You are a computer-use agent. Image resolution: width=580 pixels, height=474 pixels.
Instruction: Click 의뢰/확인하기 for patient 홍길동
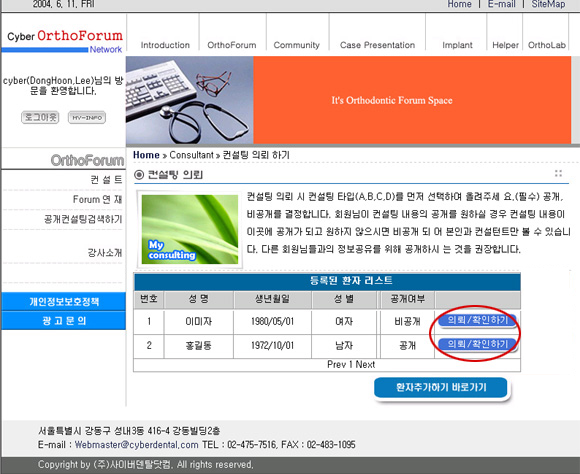477,345
